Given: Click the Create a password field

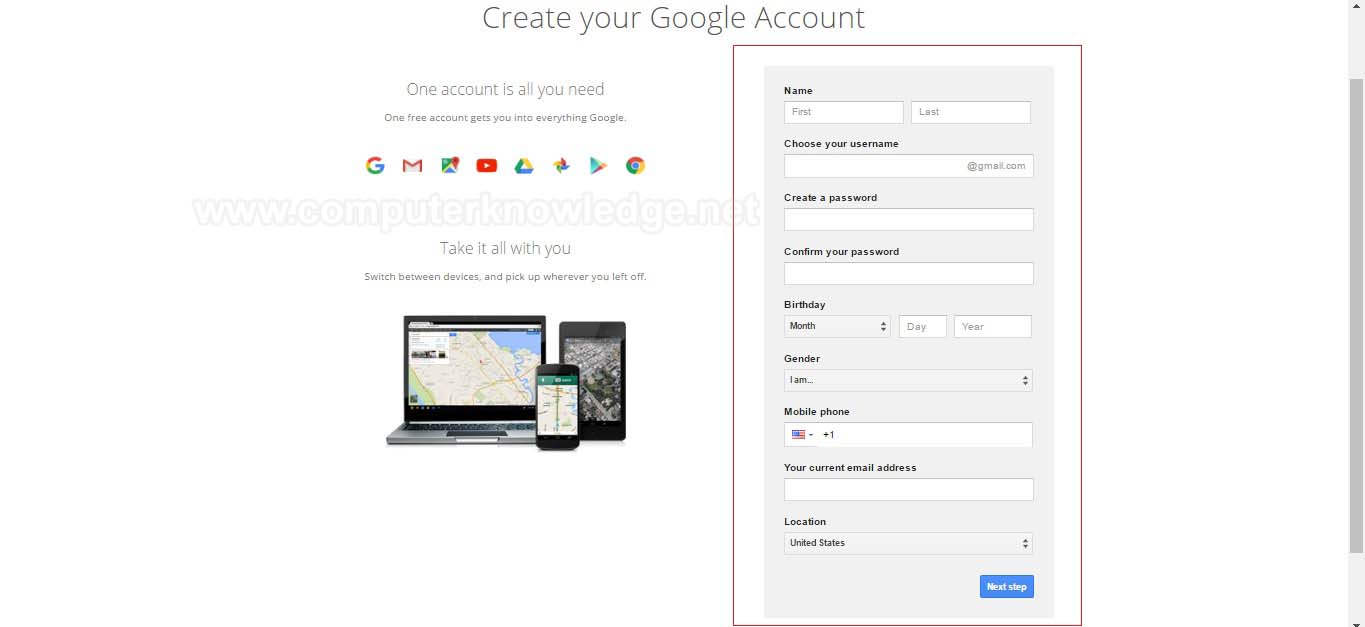Looking at the screenshot, I should pos(908,220).
